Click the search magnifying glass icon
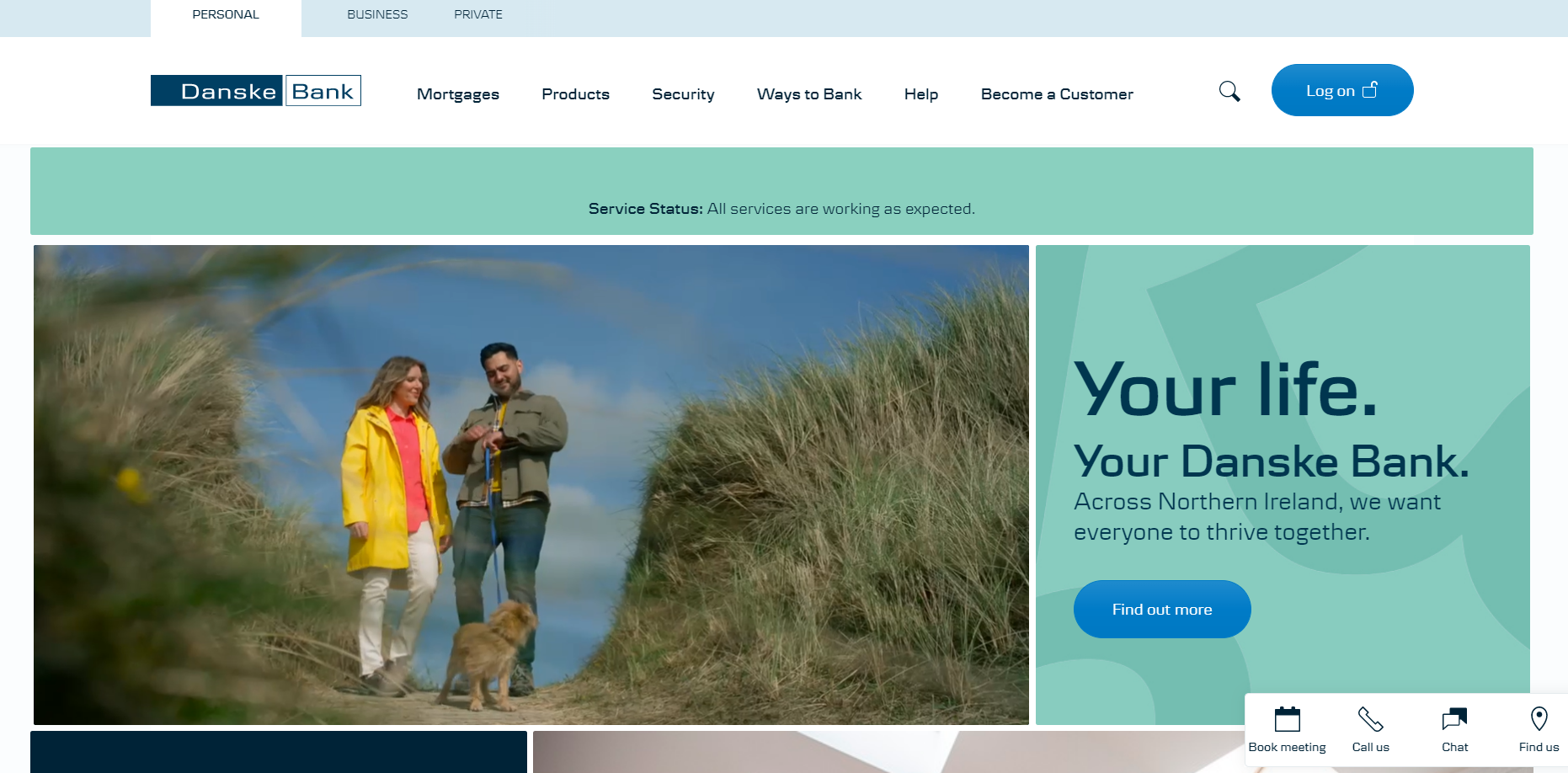 pyautogui.click(x=1229, y=91)
